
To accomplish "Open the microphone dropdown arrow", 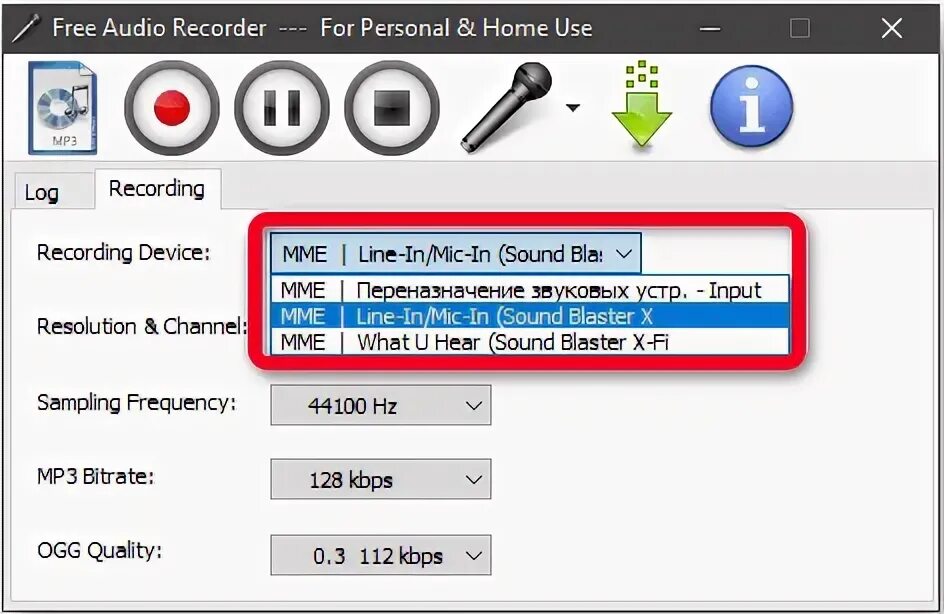I will pyautogui.click(x=573, y=108).
